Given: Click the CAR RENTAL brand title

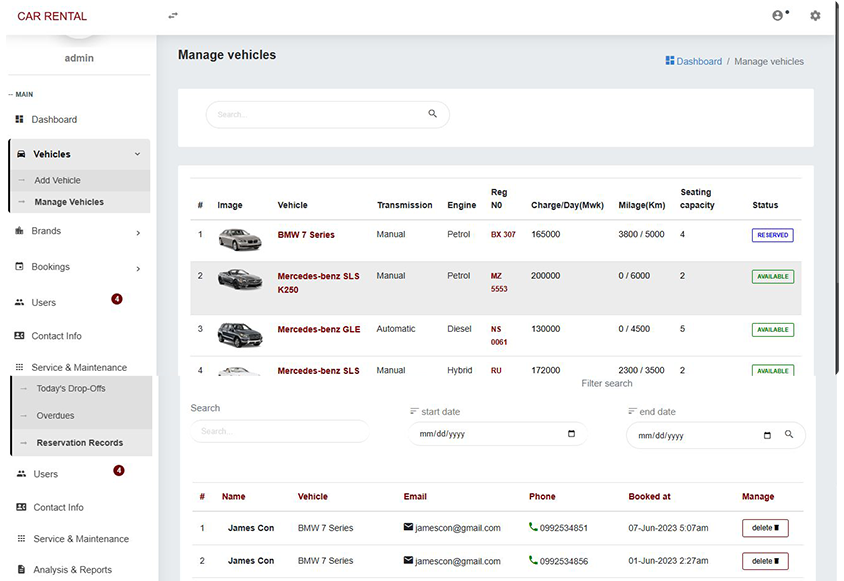Looking at the screenshot, I should tap(52, 16).
